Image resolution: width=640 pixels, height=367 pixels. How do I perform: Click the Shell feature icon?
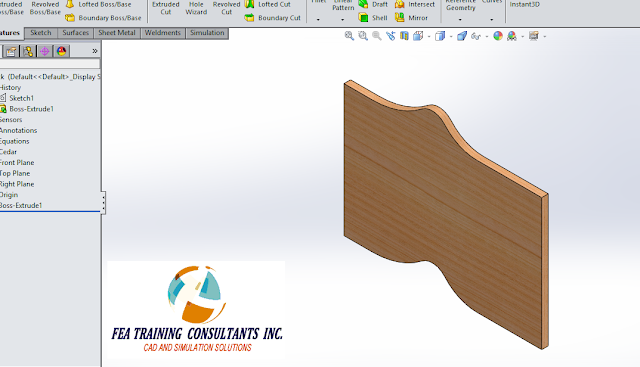363,18
